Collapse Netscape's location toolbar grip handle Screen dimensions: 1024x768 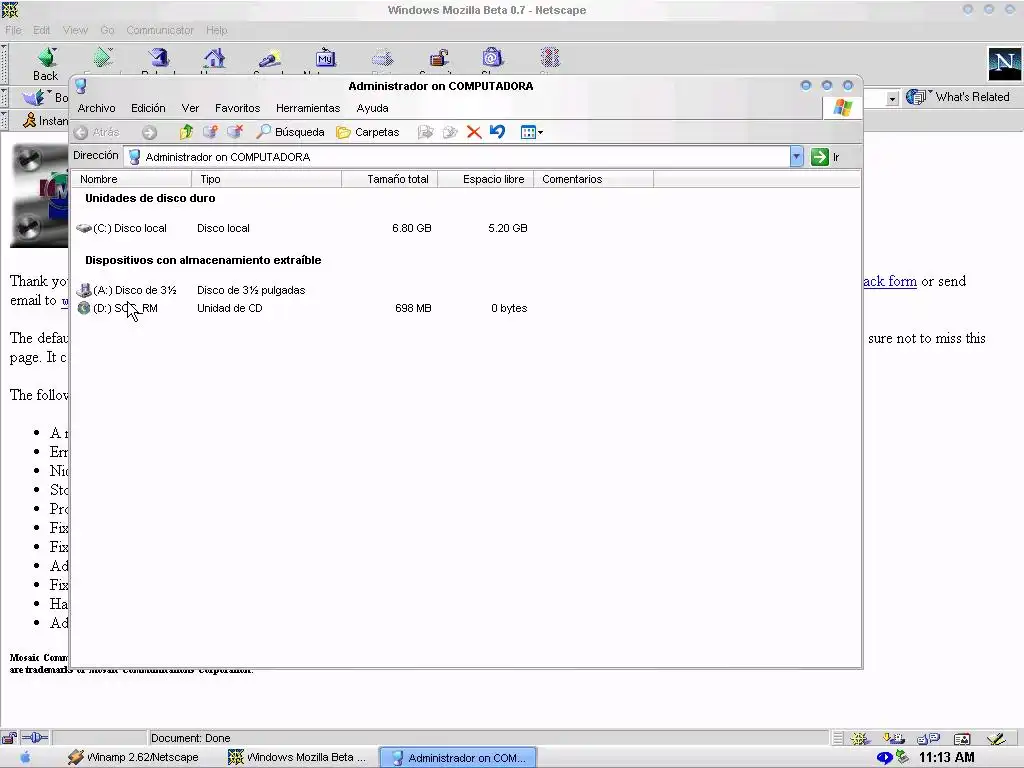4,97
